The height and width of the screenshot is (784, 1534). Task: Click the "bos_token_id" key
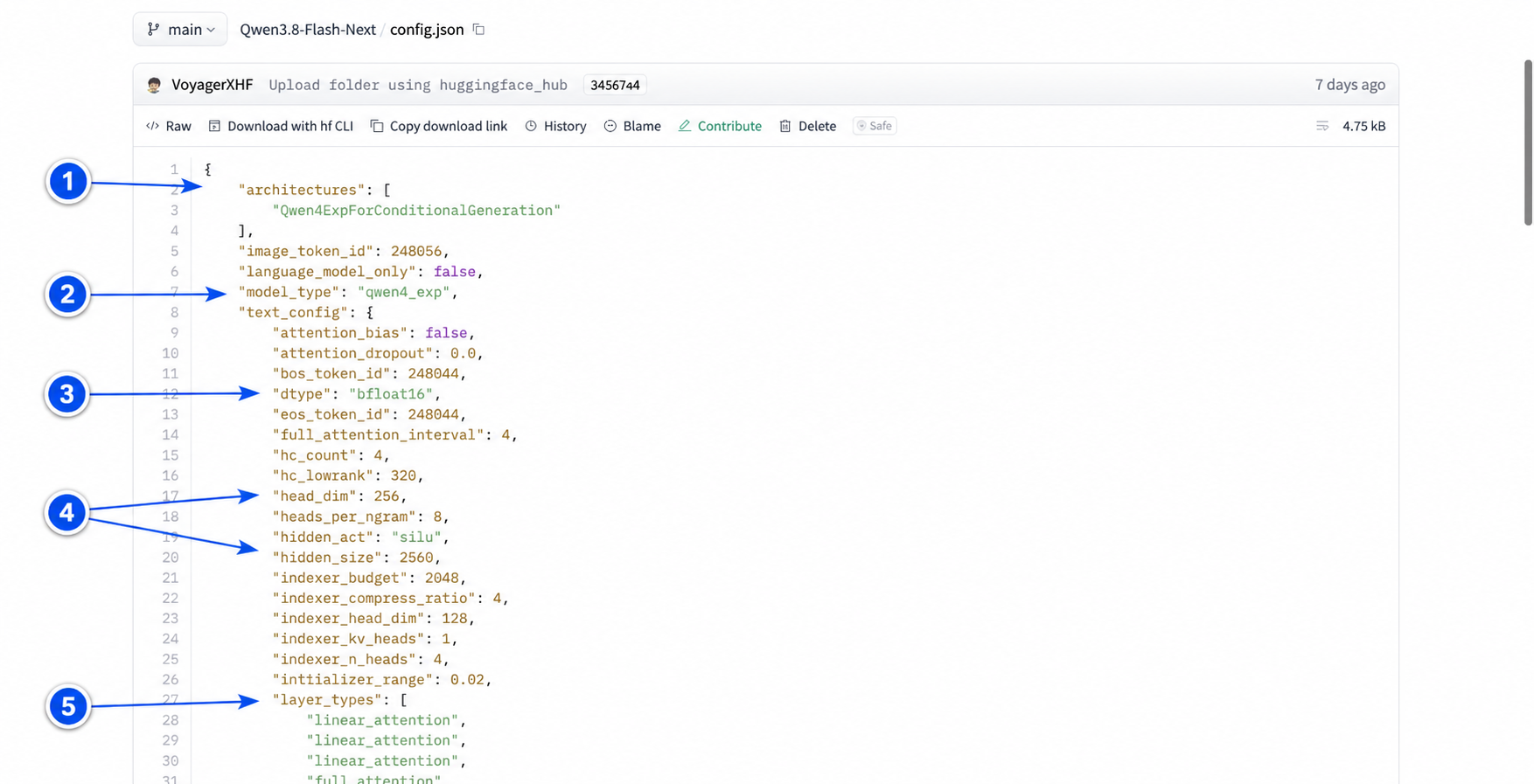[x=331, y=373]
